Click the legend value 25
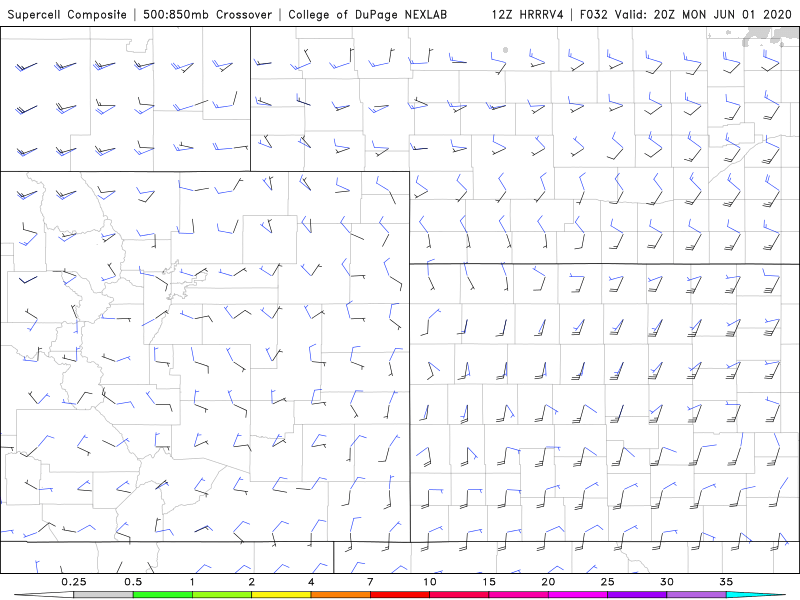Viewport: 800px width, 600px height. pyautogui.click(x=608, y=582)
